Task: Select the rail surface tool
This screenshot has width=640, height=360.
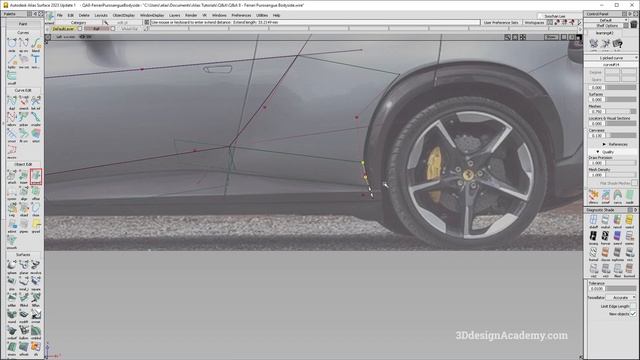Action: (24, 283)
